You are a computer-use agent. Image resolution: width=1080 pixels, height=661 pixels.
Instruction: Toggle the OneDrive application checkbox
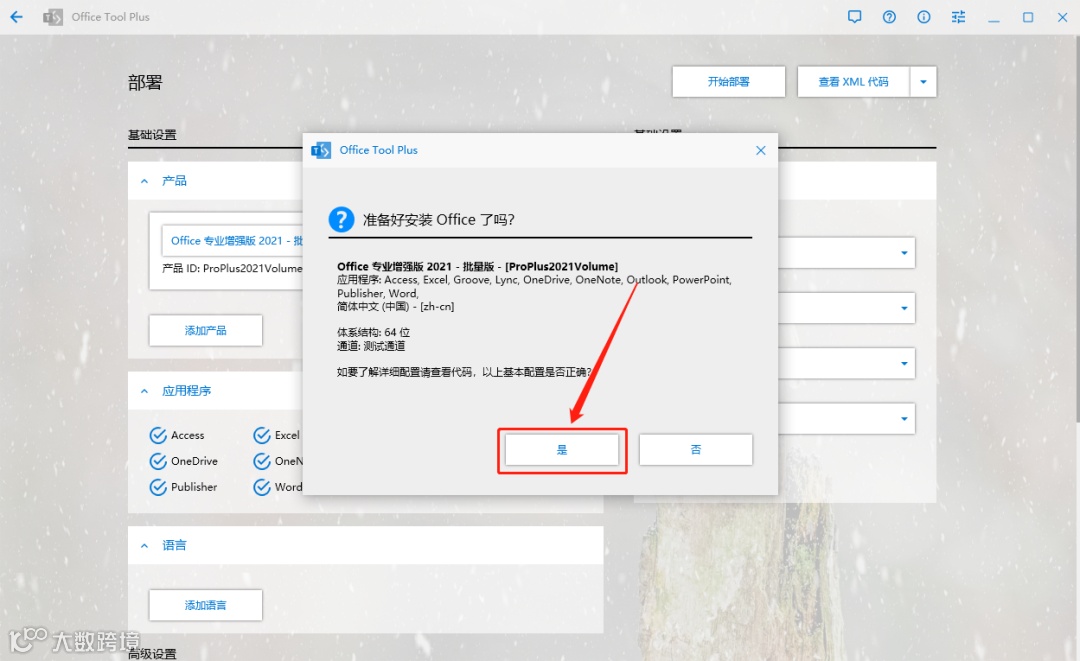pos(158,461)
